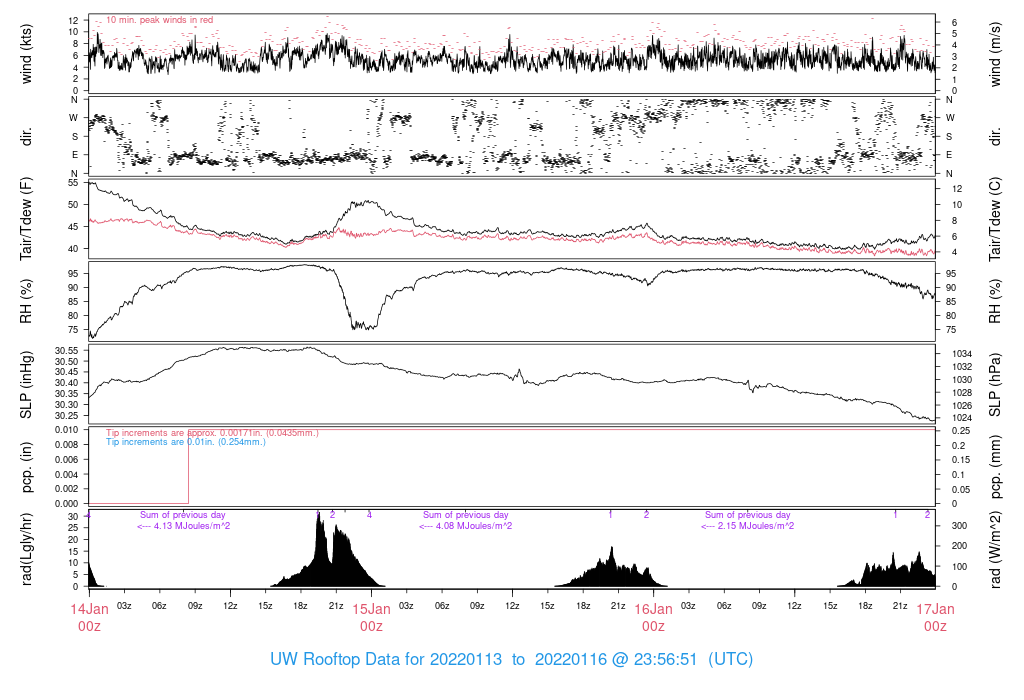Click the '17Jan 00z' date marker
The height and width of the screenshot is (700, 1024).
click(935, 618)
